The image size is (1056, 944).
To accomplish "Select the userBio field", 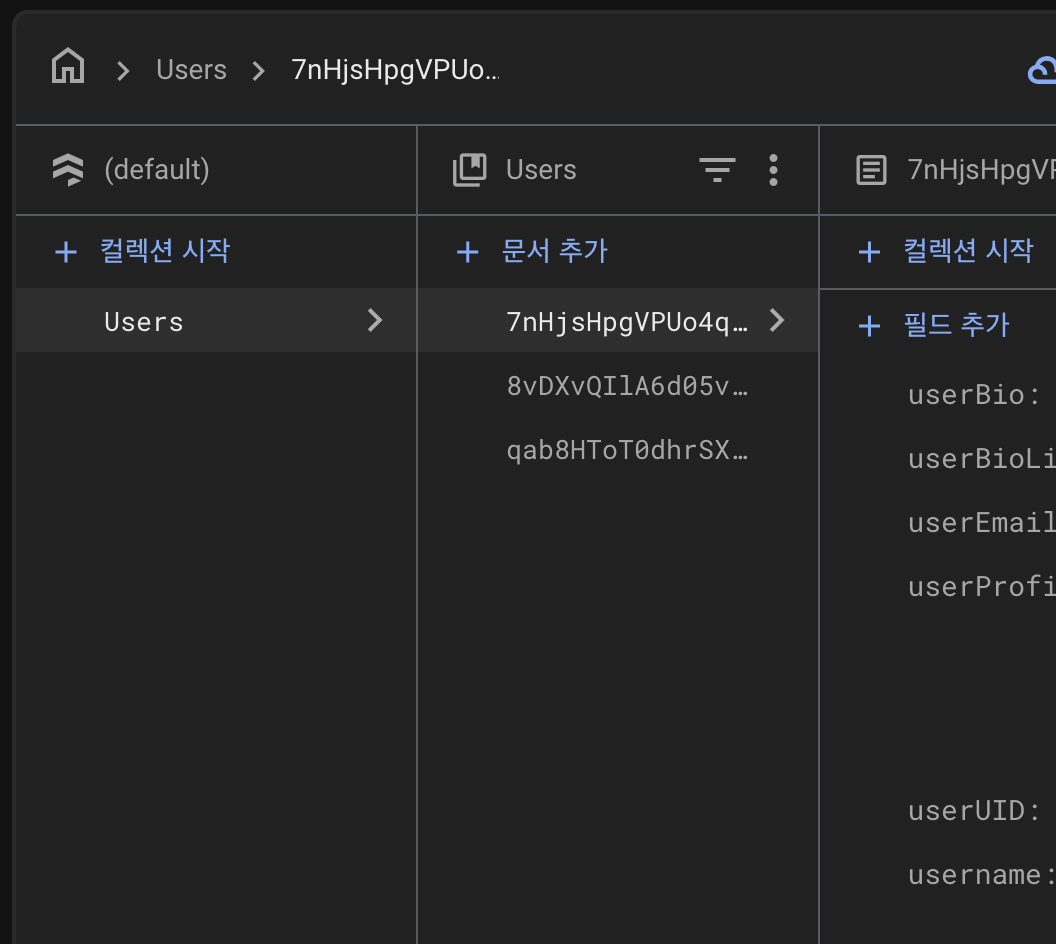I will (x=966, y=394).
